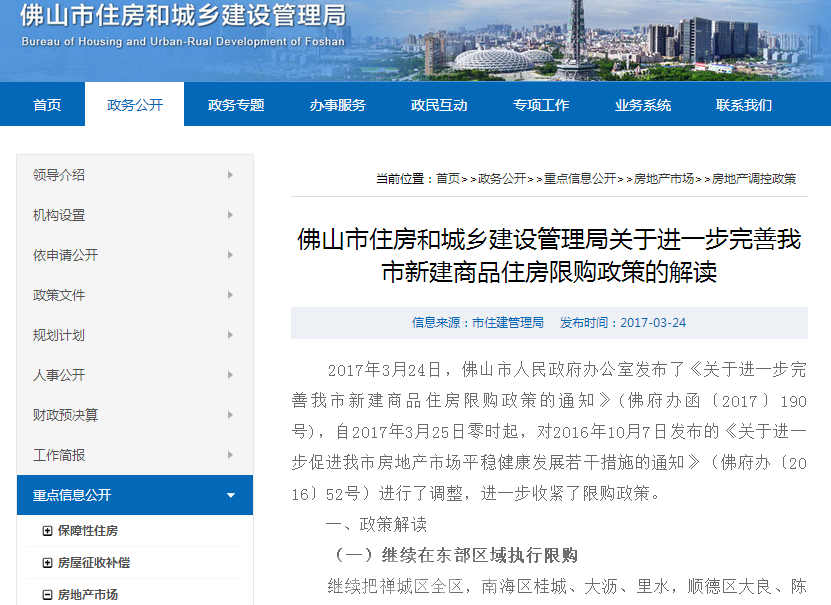The width and height of the screenshot is (831, 605).
Task: Click the 佛山市住房和城乡建设管理局 site banner title
Action: tap(183, 17)
